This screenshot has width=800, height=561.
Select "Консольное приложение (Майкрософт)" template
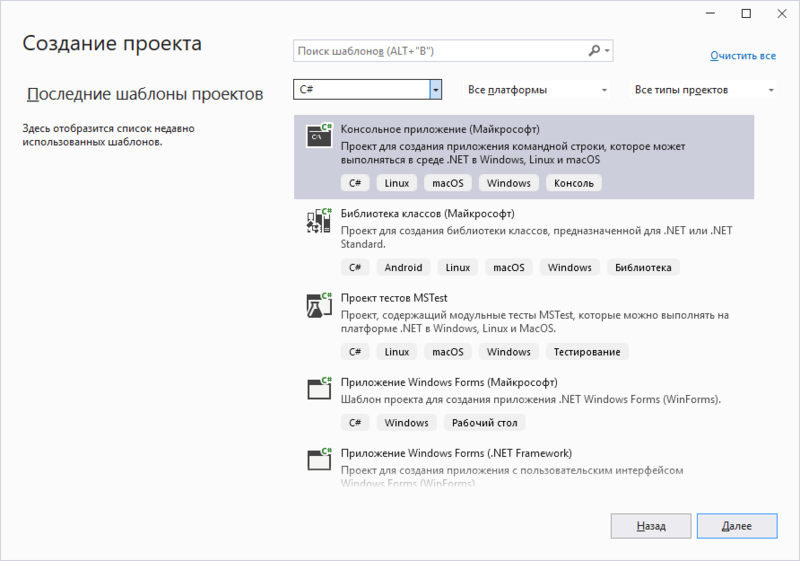pyautogui.click(x=524, y=157)
